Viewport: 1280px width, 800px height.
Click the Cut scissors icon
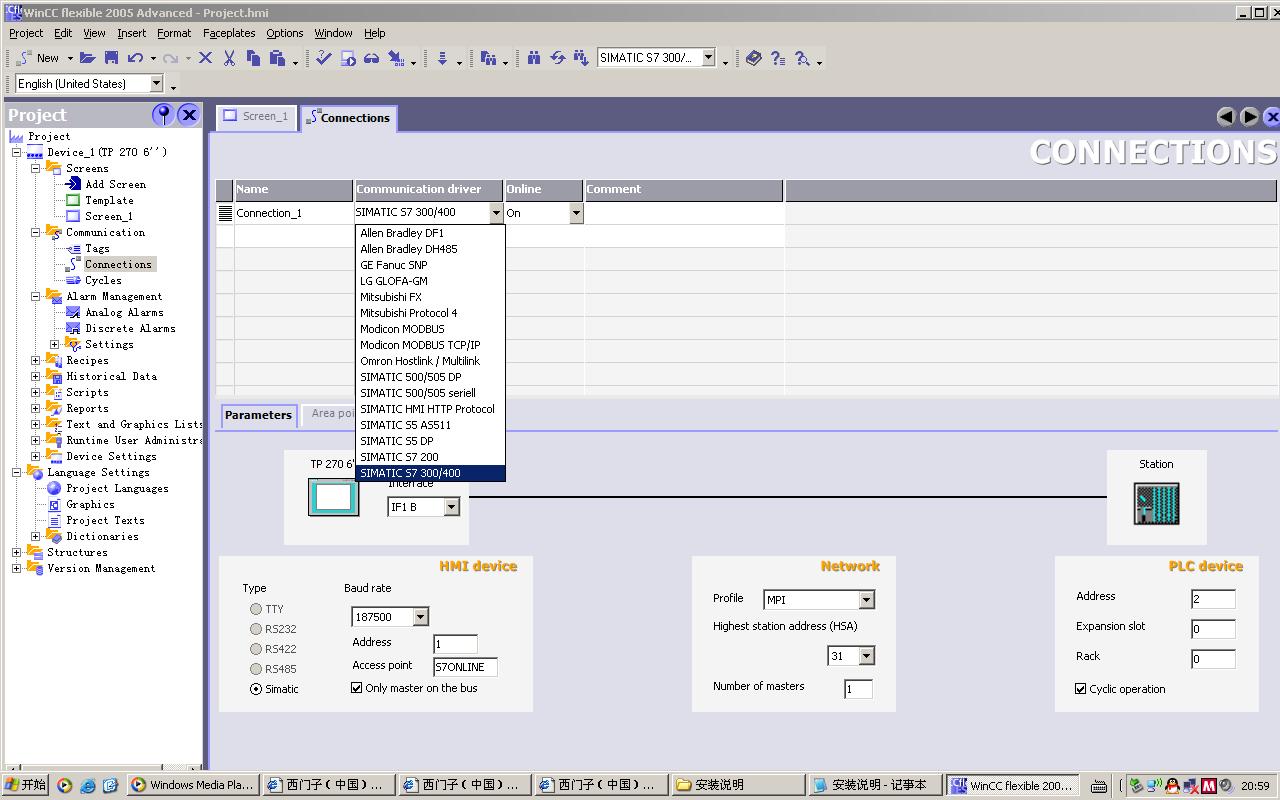click(x=229, y=59)
